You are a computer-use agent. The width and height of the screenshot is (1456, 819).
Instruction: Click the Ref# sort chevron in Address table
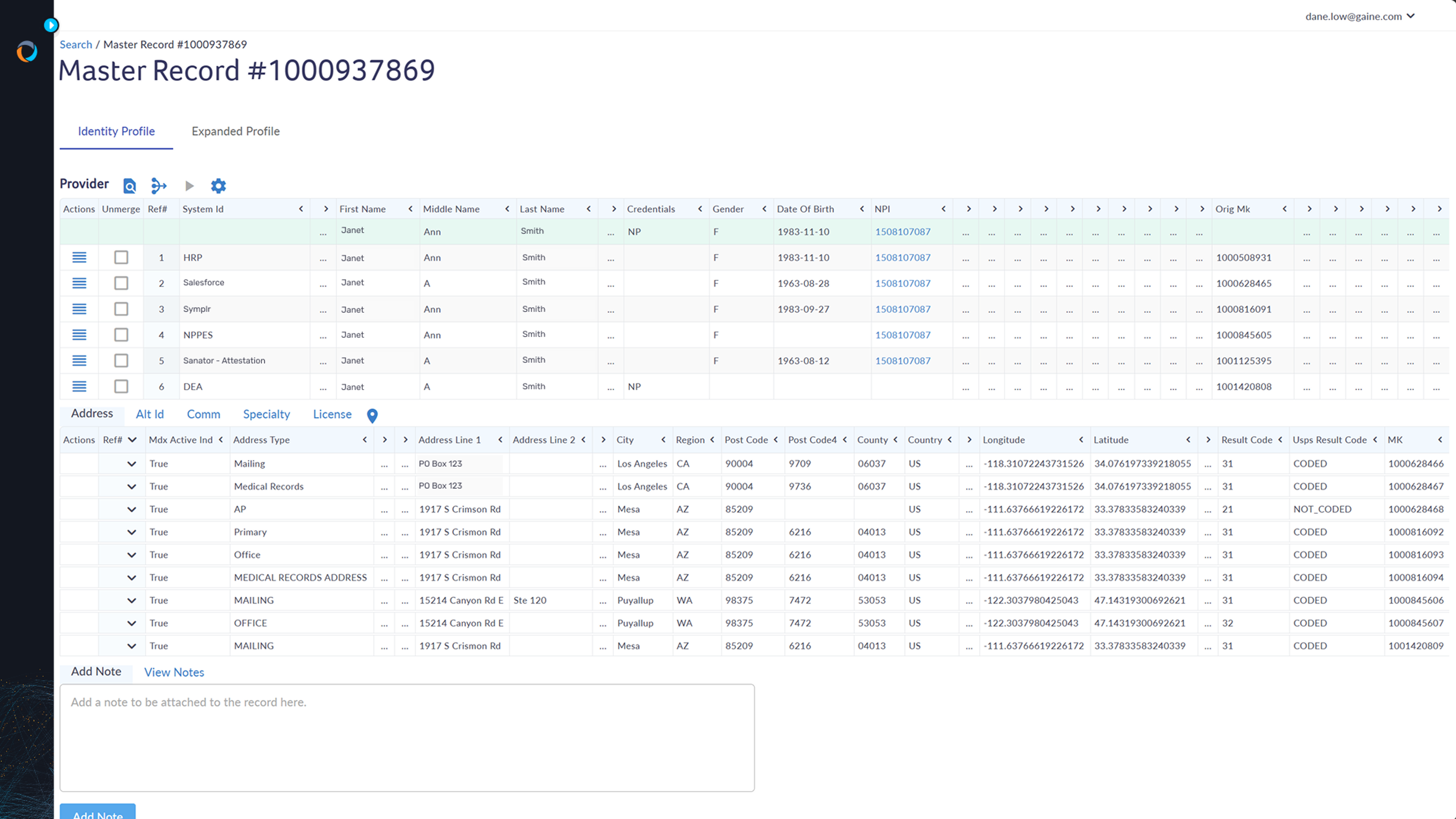point(132,440)
